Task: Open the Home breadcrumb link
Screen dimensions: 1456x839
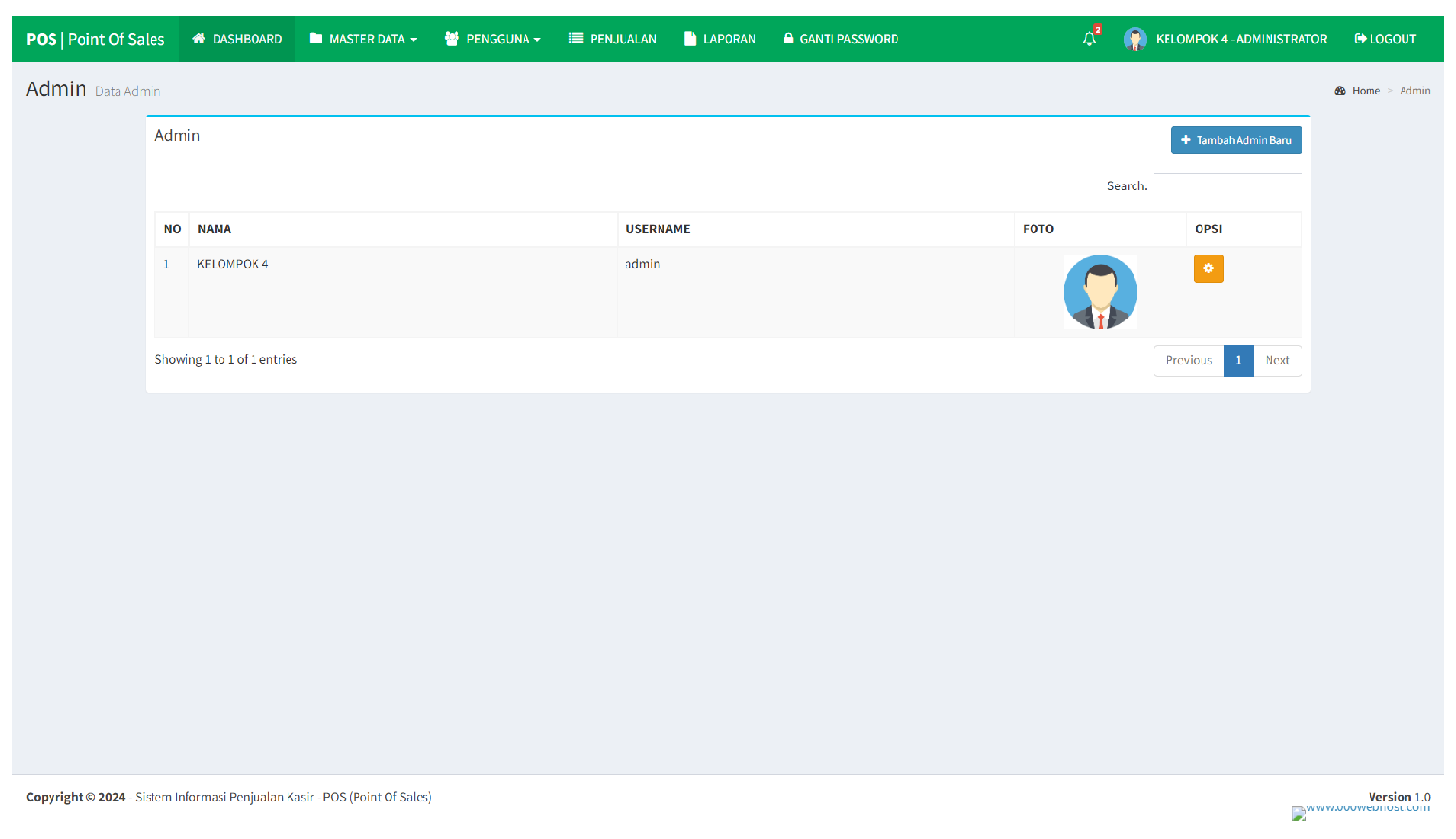Action: [1364, 90]
